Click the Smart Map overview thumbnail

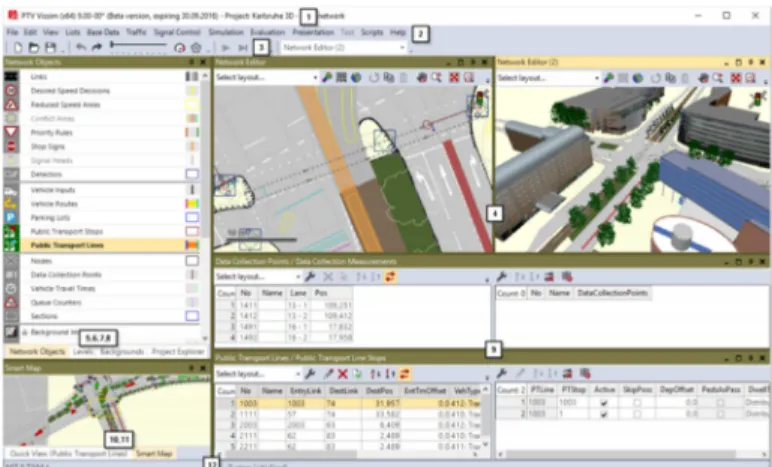[107, 410]
